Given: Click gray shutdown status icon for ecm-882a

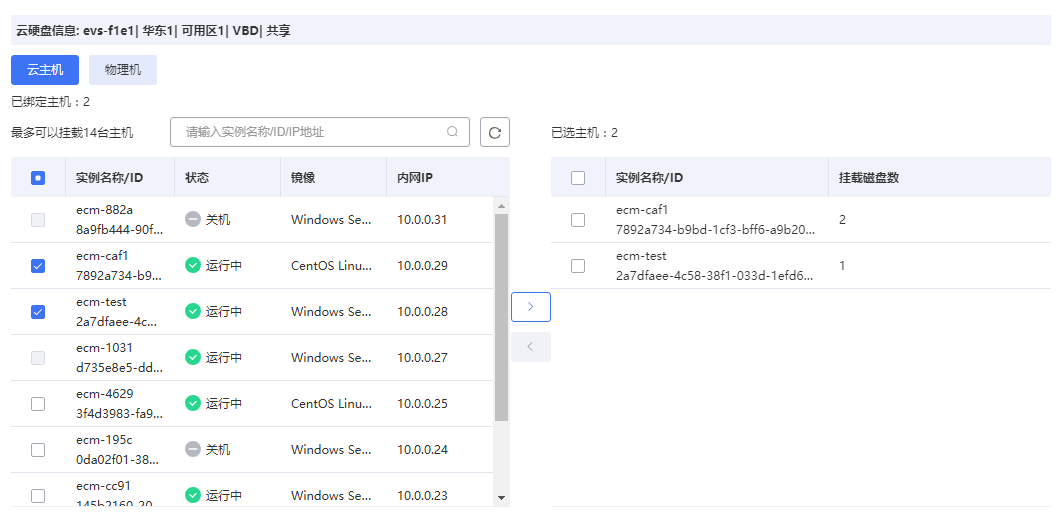Looking at the screenshot, I should pos(193,219).
